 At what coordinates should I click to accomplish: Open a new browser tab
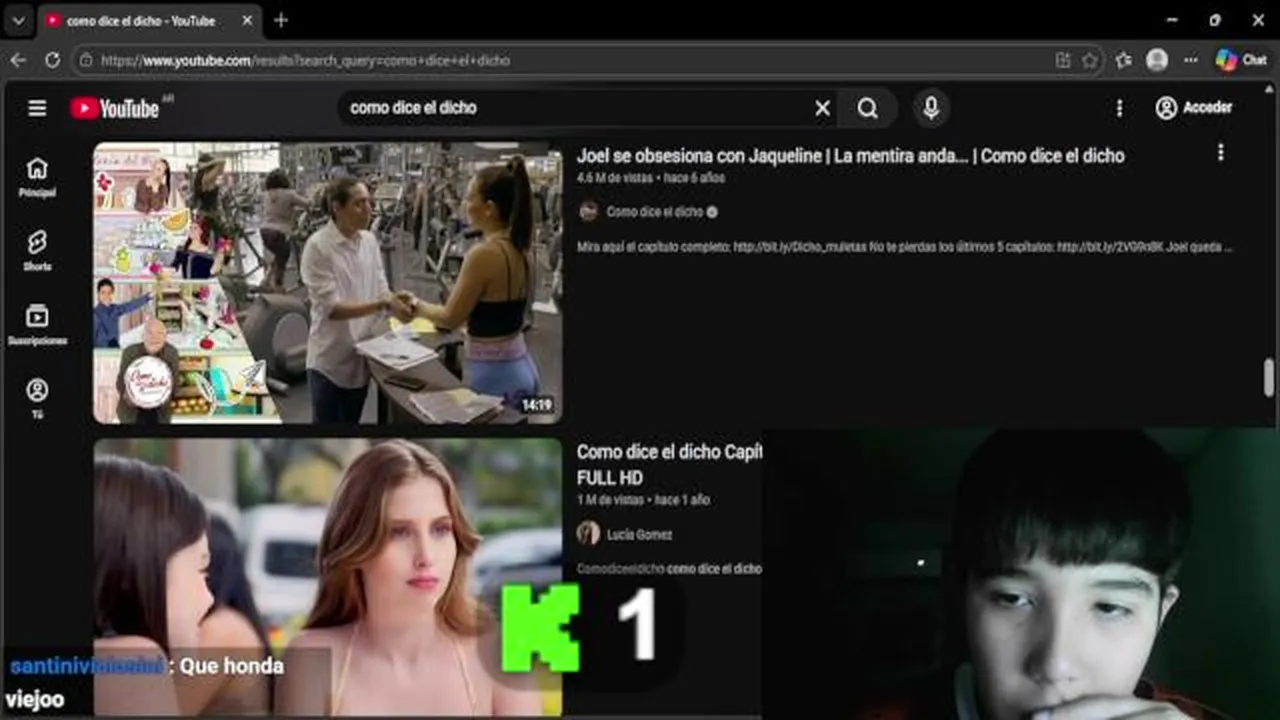coord(281,20)
